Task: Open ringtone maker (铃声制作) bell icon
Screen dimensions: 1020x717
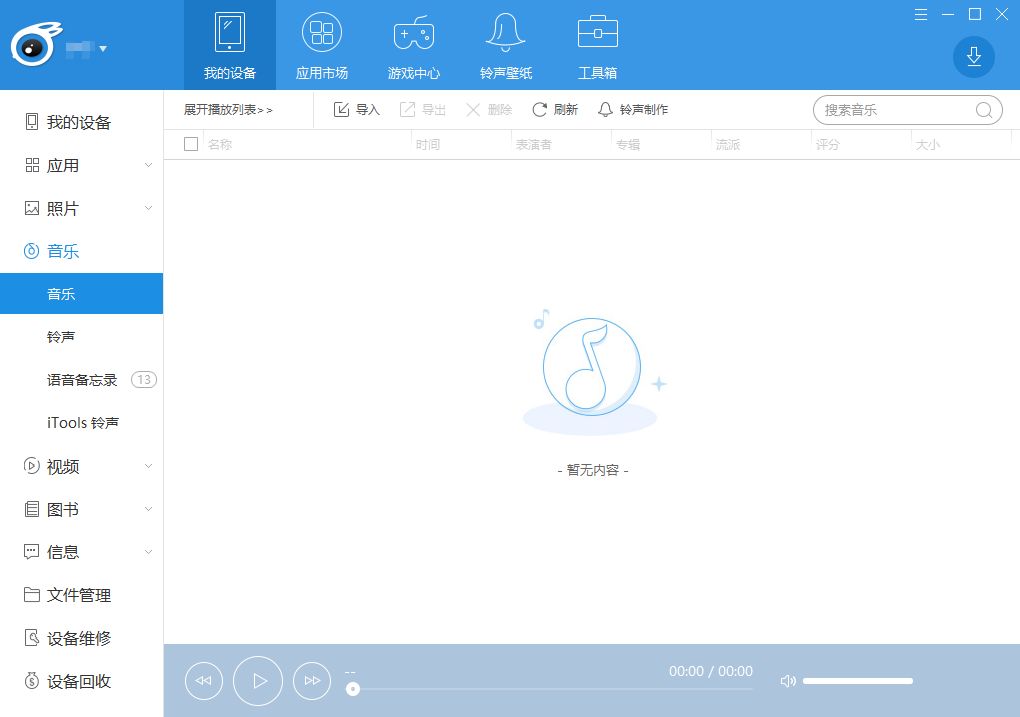Action: [605, 110]
